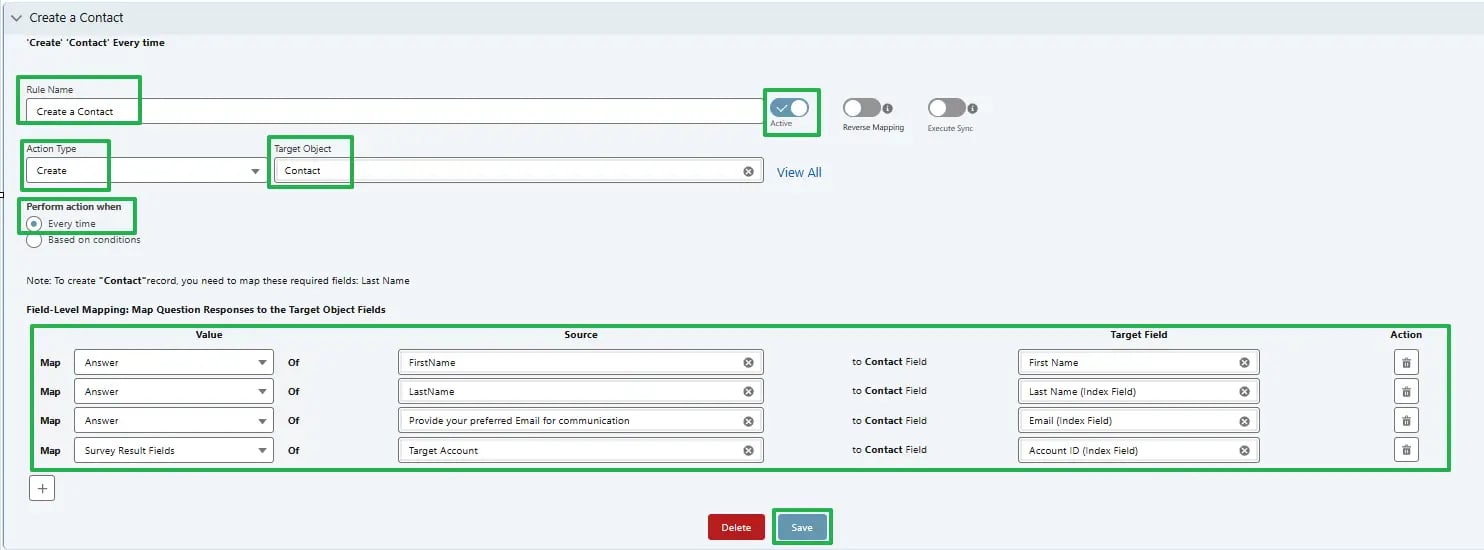Open the Survey Result Fields value dropdown
This screenshot has height=550, width=1484.
pyautogui.click(x=174, y=450)
